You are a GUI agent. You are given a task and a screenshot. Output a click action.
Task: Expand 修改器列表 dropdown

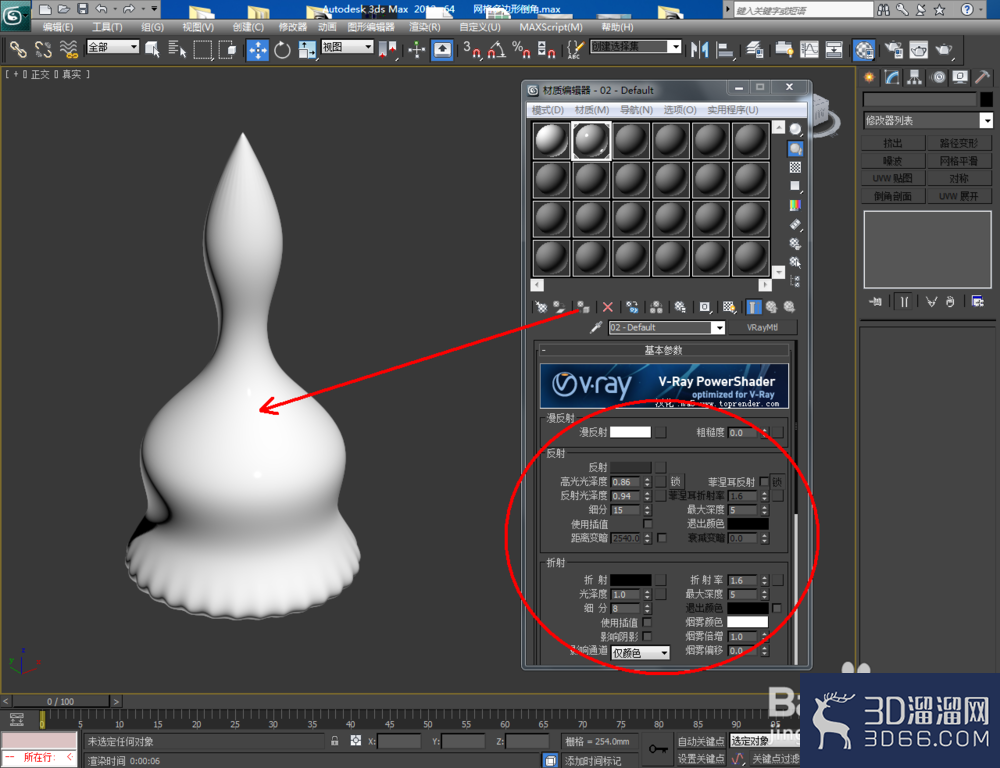coord(928,120)
